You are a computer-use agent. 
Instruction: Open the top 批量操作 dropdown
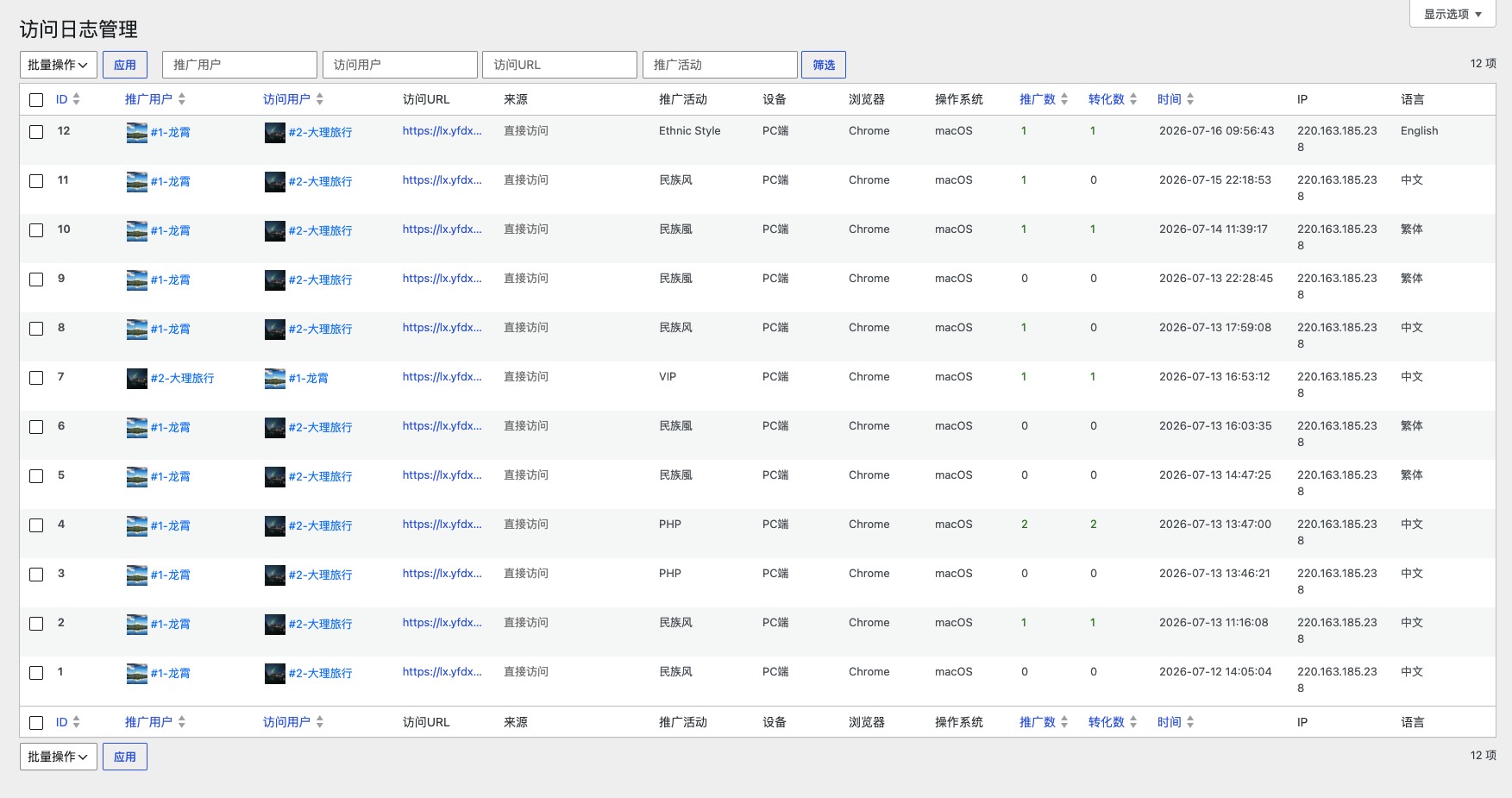point(59,65)
